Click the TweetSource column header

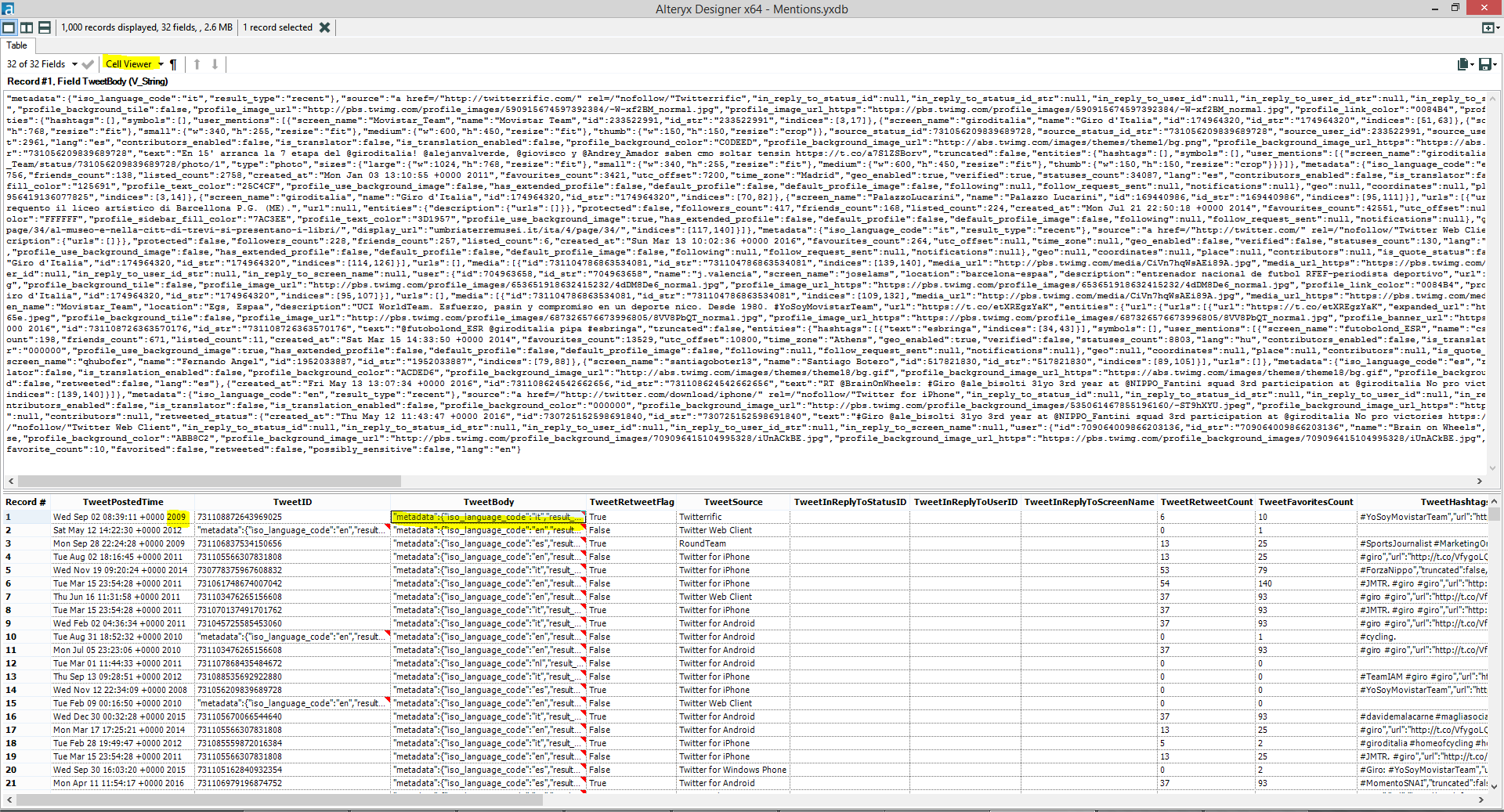pyautogui.click(x=733, y=502)
